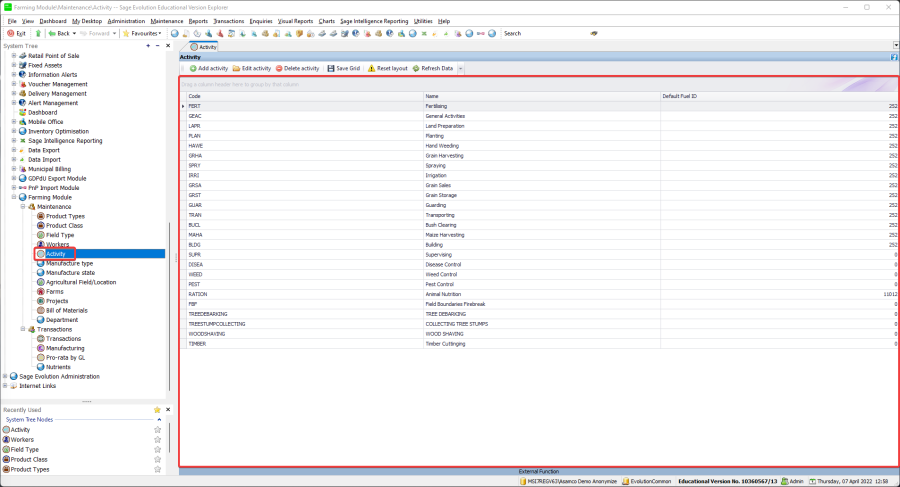The image size is (900, 487).
Task: Open Edit activity in toolbar
Action: [x=236, y=68]
